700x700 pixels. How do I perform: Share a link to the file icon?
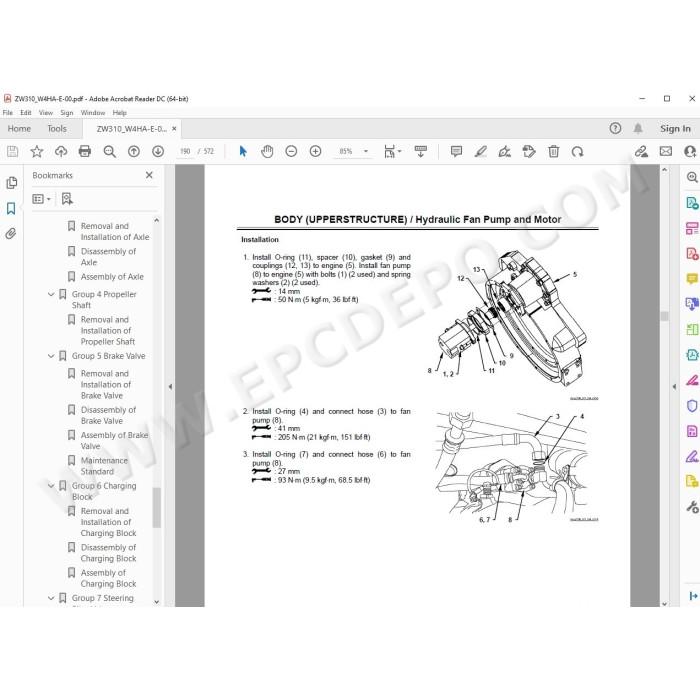point(641,152)
